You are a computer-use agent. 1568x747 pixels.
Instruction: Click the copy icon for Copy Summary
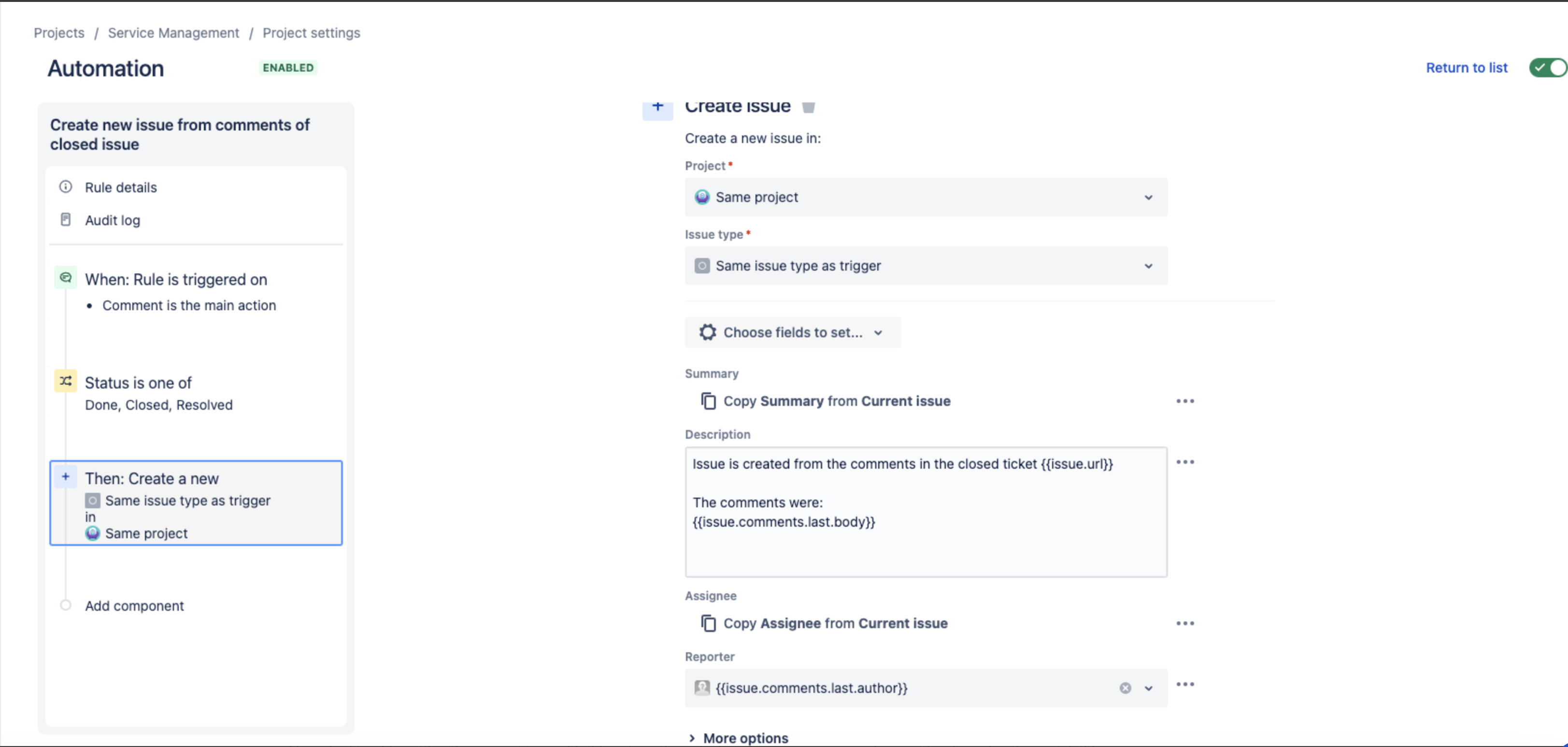[708, 401]
